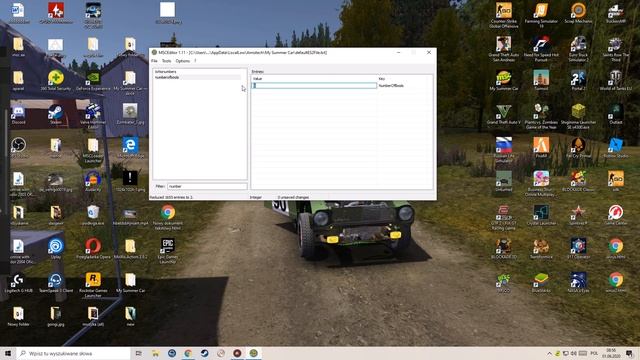
Task: Select the first row in the left entry list
Action: pyautogui.click(x=198, y=72)
